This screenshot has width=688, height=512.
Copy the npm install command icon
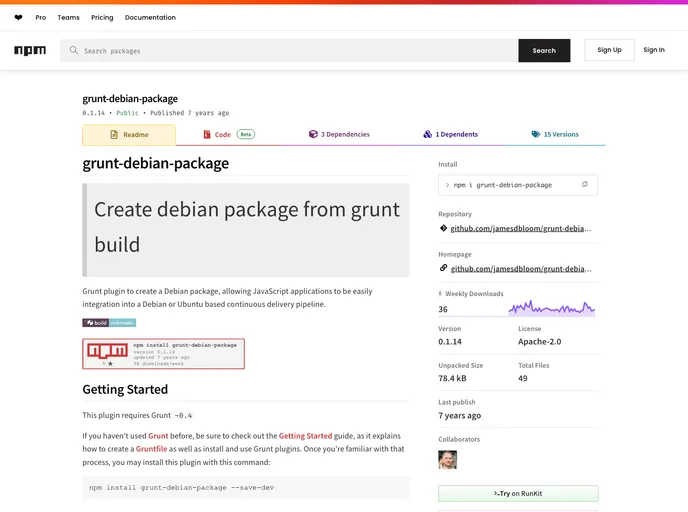point(584,184)
